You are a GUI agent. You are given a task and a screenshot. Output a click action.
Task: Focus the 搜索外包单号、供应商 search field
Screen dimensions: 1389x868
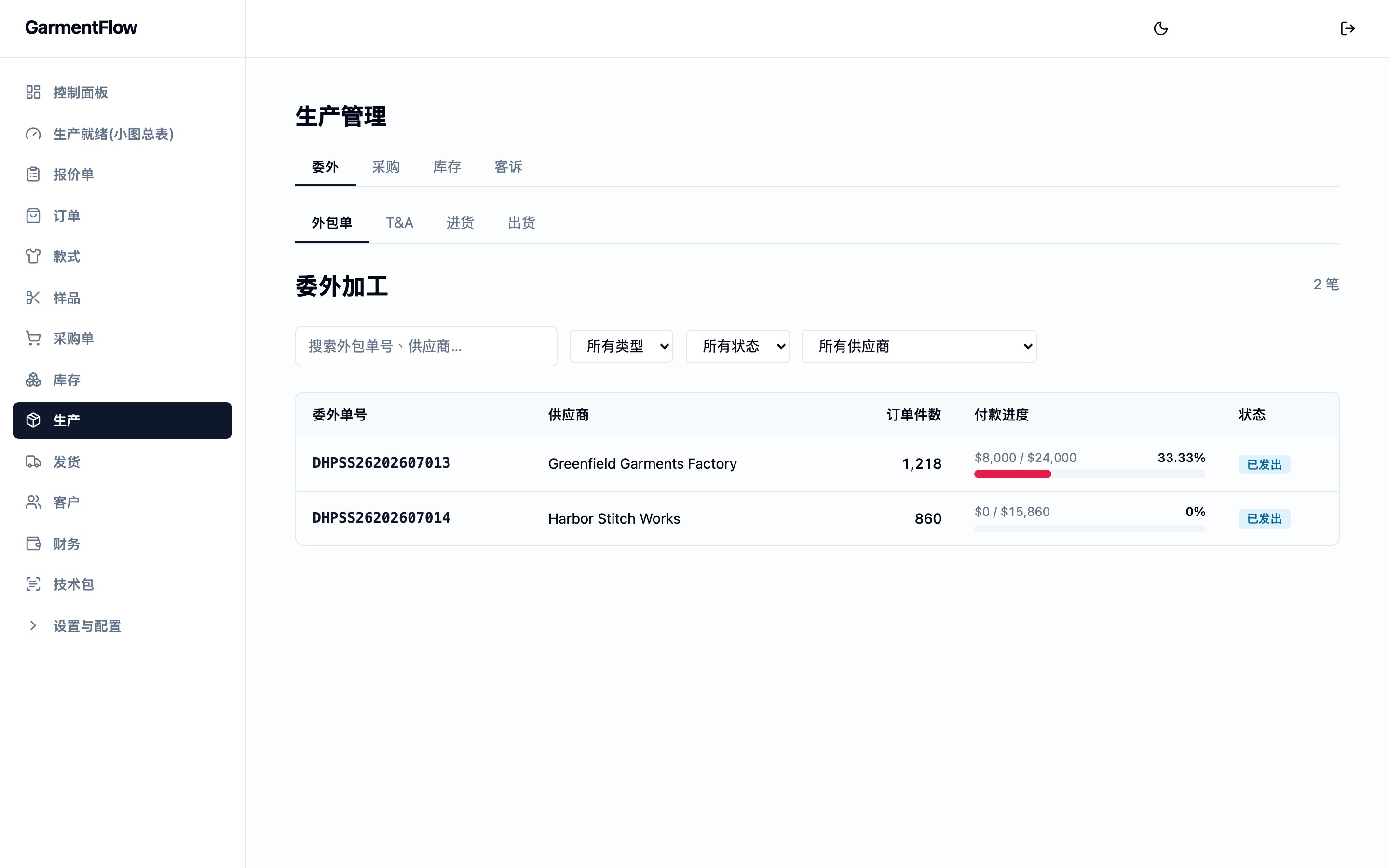pyautogui.click(x=426, y=346)
